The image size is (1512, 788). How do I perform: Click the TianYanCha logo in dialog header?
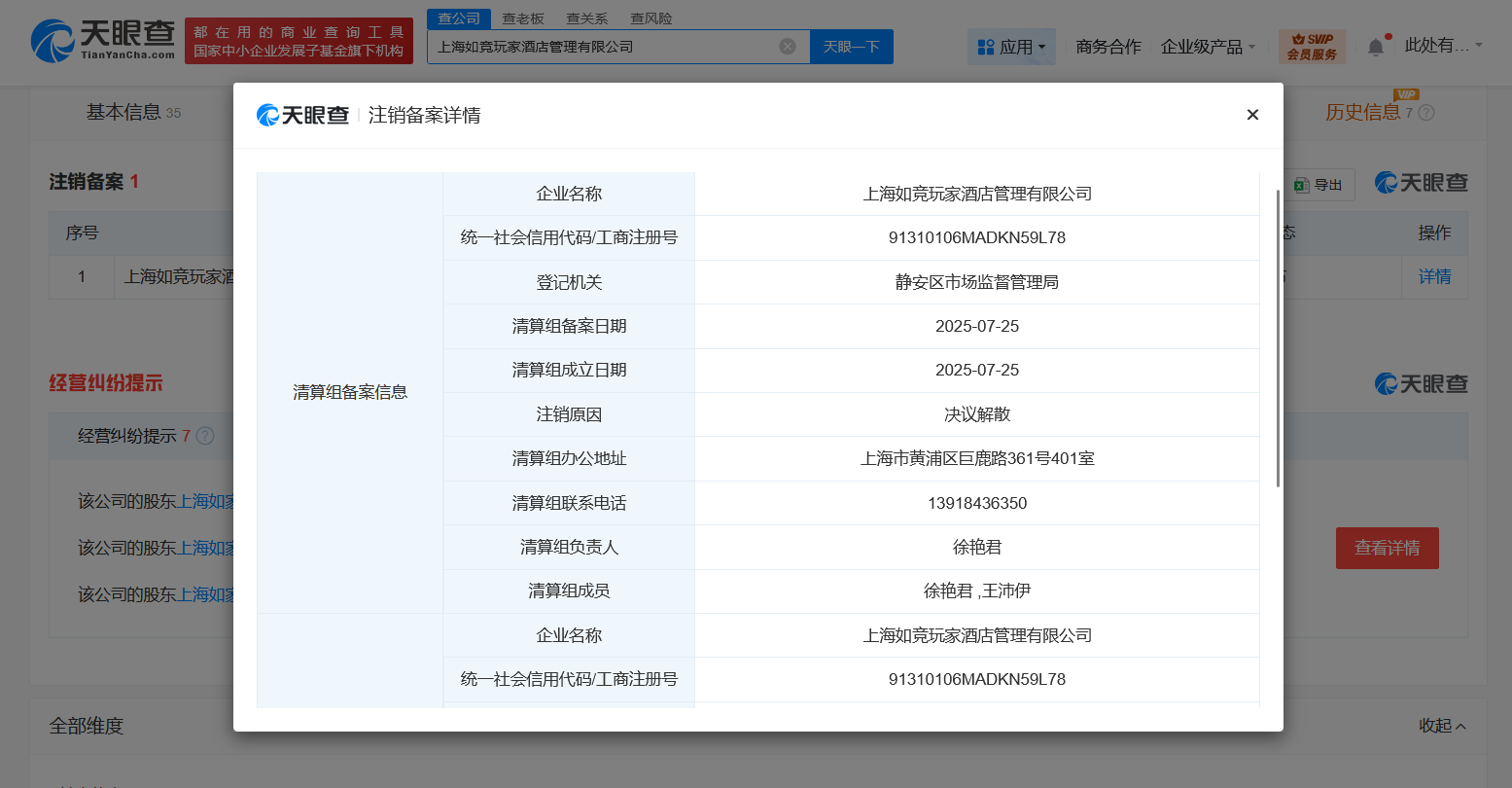pos(302,115)
